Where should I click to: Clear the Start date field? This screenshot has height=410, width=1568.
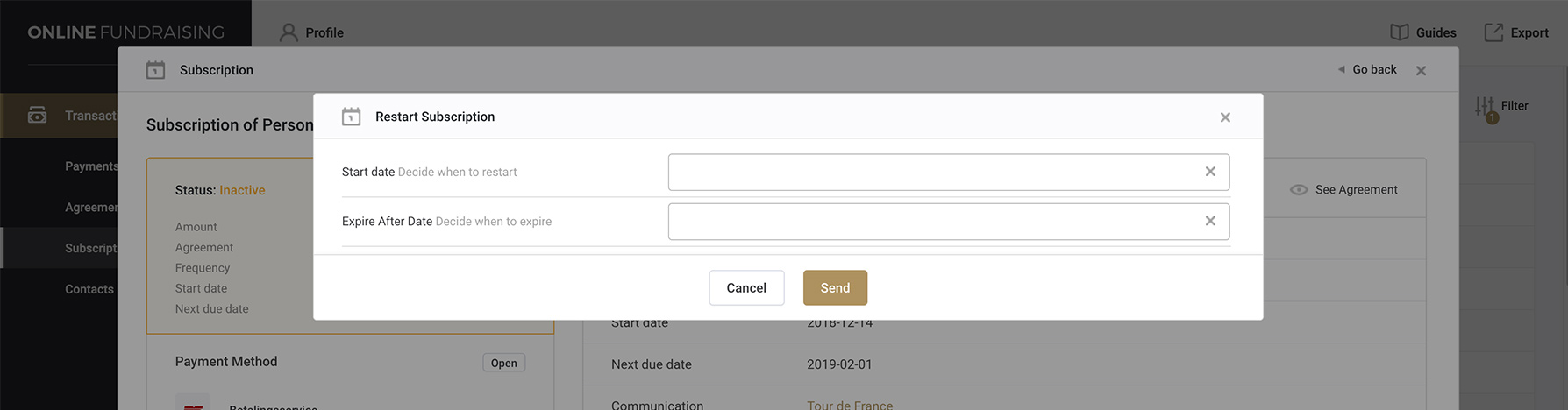(x=1210, y=172)
